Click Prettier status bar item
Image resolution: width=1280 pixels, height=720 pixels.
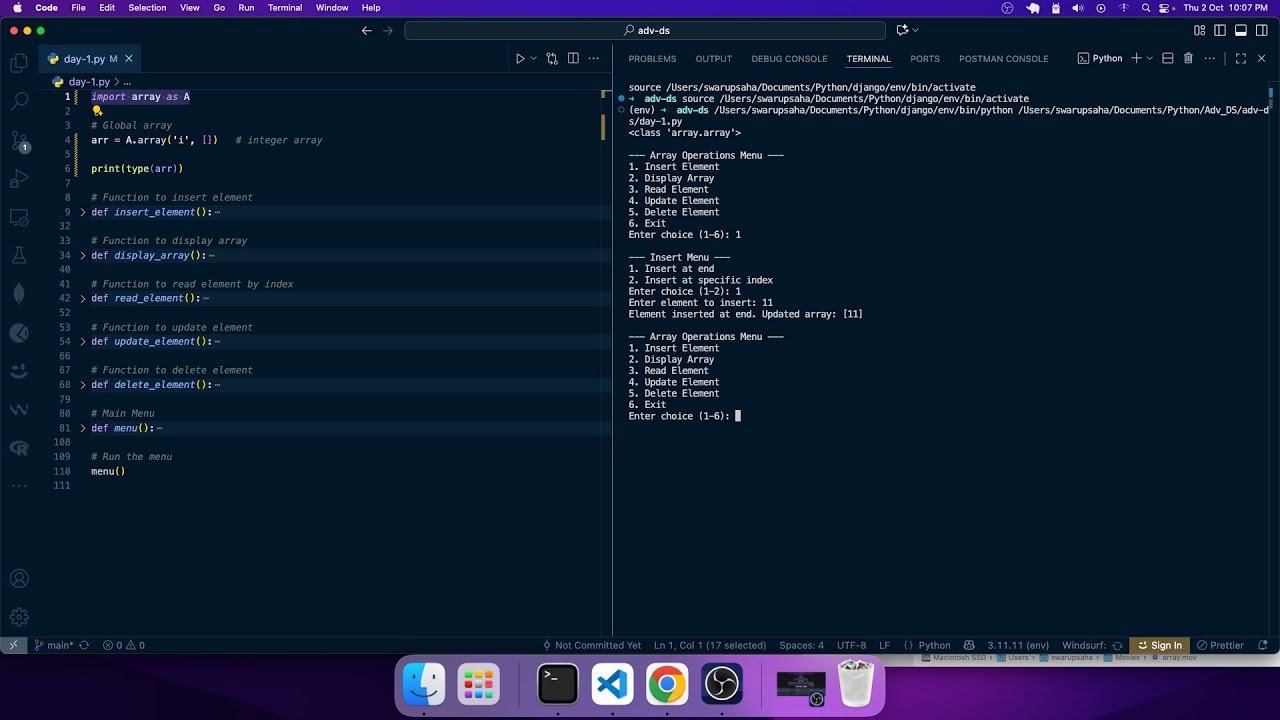pos(1220,645)
